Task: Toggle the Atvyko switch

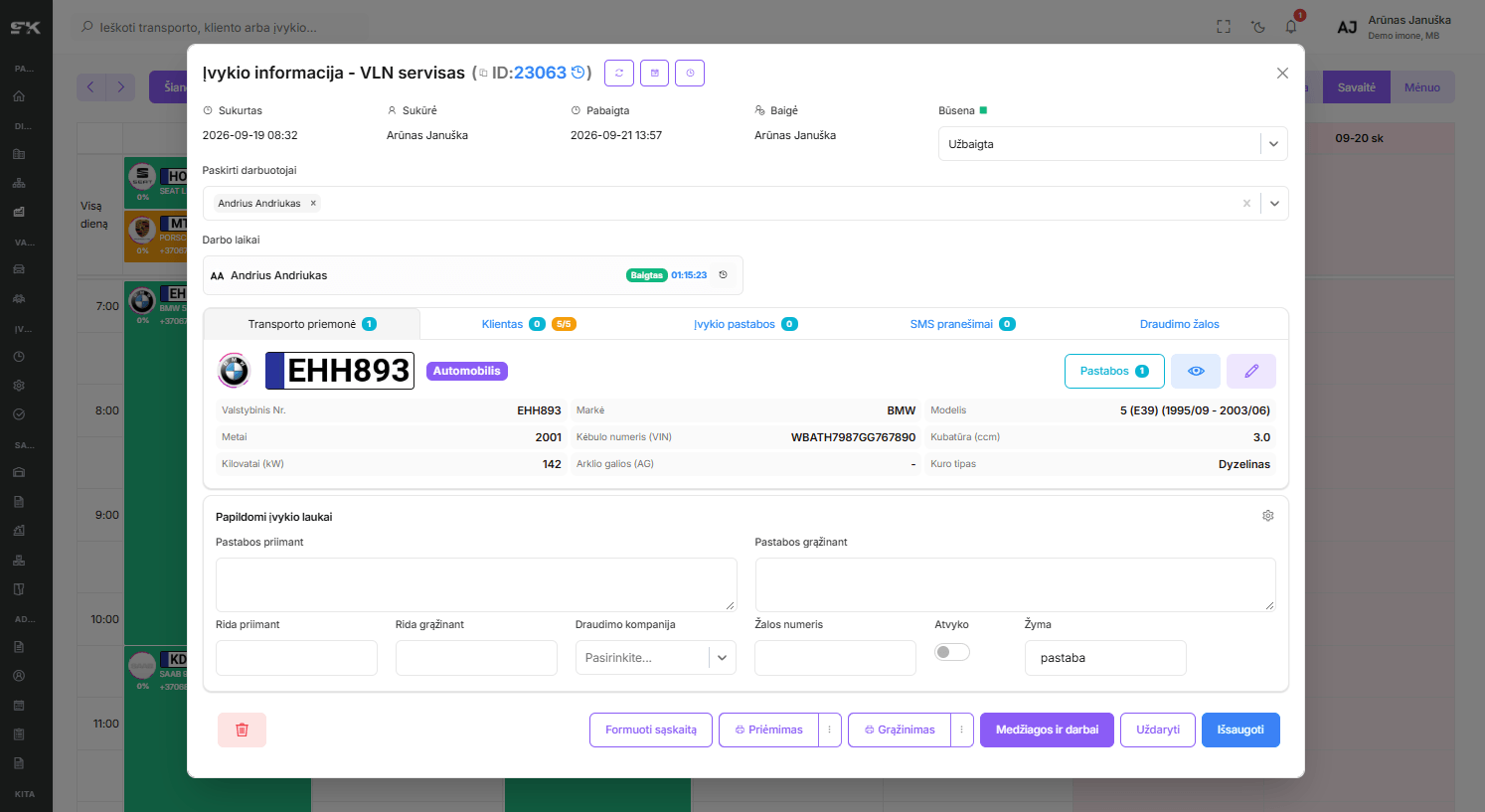Action: click(952, 652)
